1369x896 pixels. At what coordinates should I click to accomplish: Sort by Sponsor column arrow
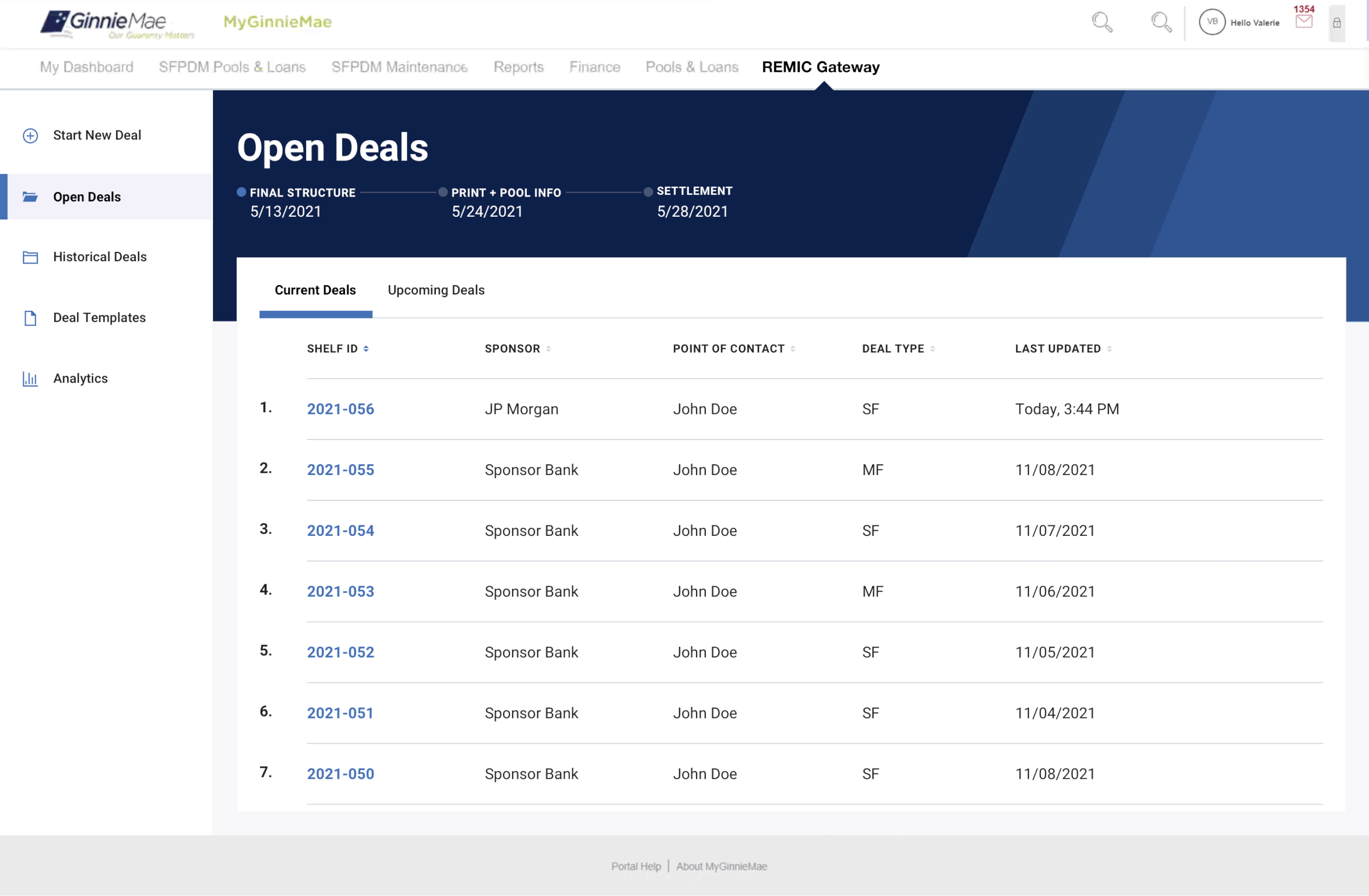pos(548,349)
